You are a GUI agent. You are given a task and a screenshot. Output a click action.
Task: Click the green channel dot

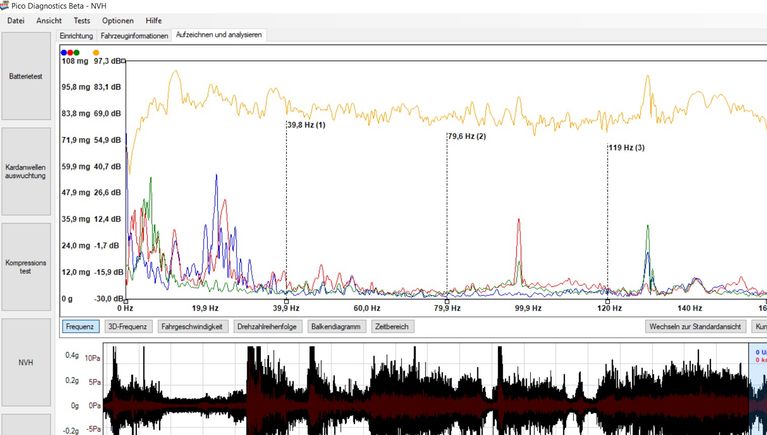pos(76,52)
